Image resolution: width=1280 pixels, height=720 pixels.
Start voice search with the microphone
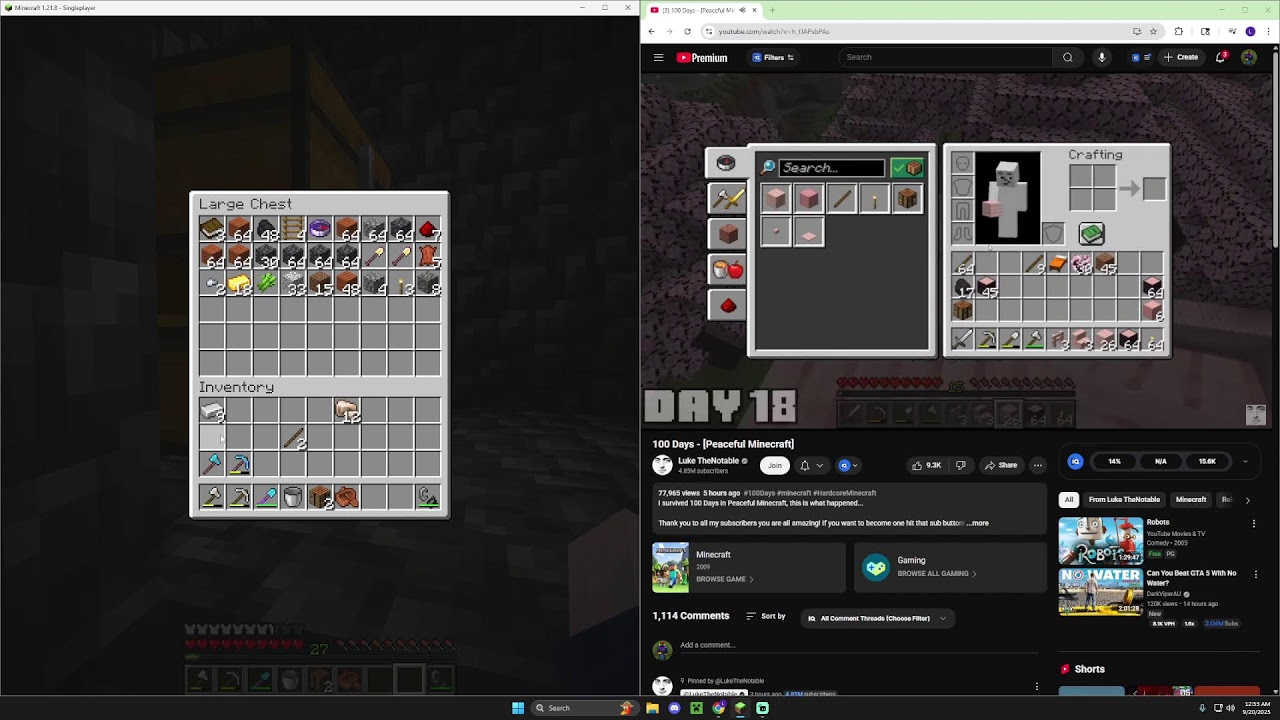1101,57
